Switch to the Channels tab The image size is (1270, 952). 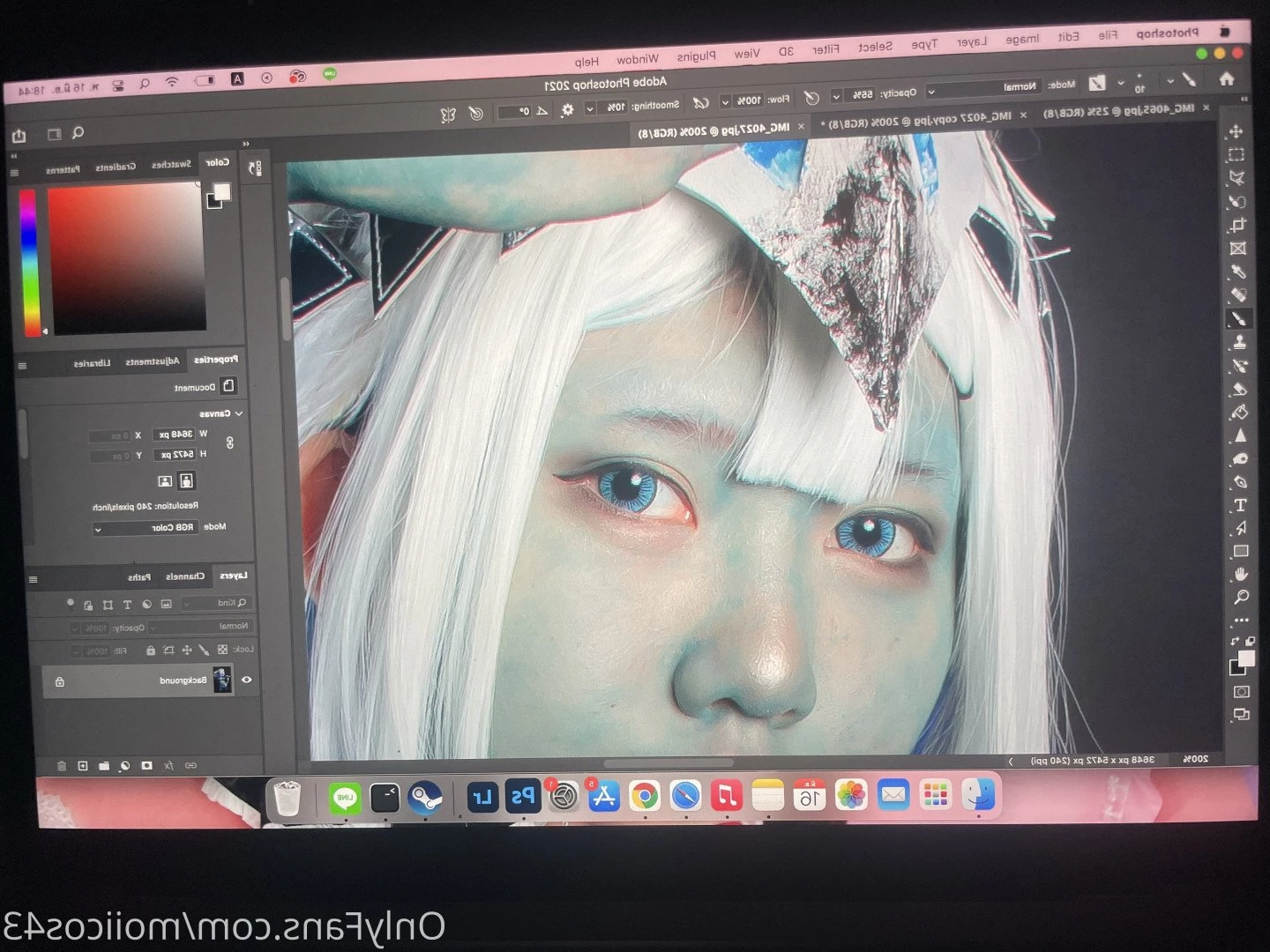185,576
